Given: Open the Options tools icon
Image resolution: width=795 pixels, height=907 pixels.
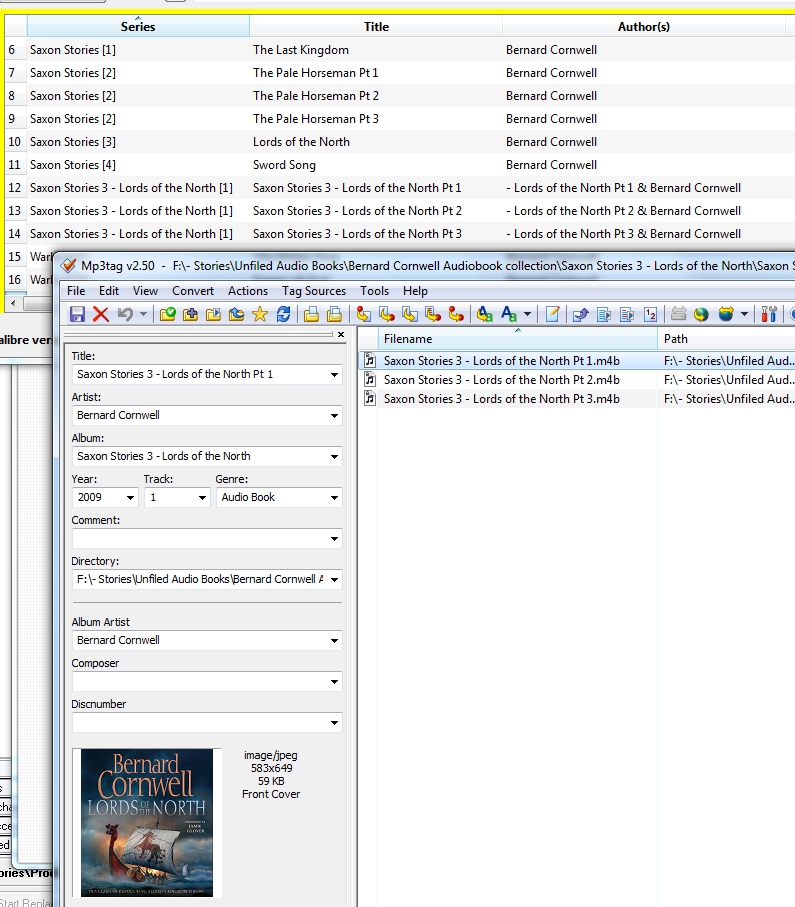Looking at the screenshot, I should [x=769, y=314].
